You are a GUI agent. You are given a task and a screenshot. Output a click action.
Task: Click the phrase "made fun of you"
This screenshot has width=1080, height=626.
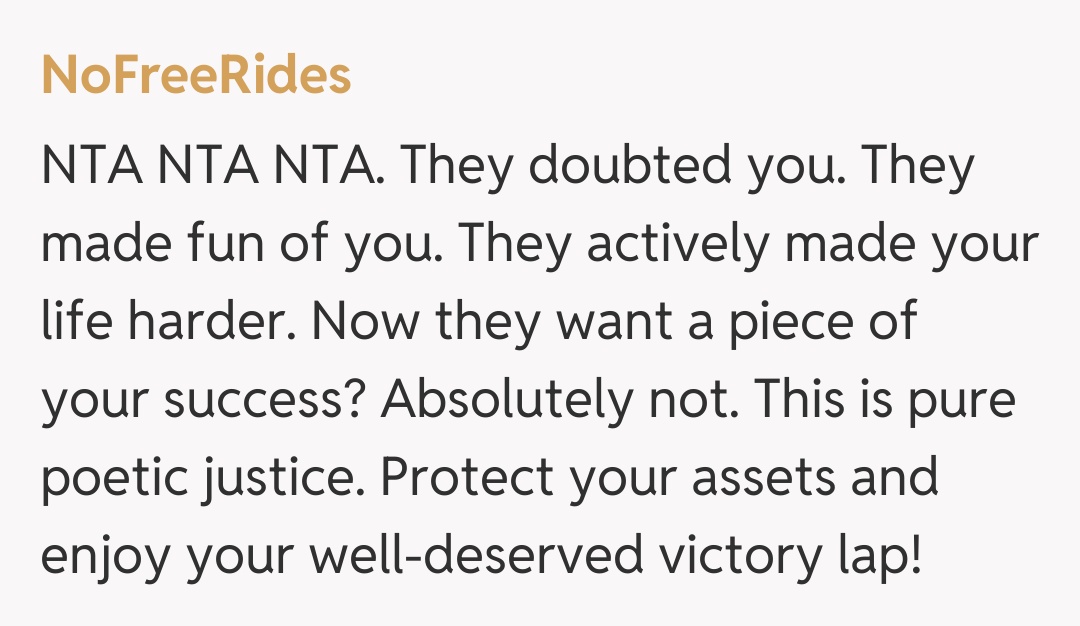[x=230, y=246]
